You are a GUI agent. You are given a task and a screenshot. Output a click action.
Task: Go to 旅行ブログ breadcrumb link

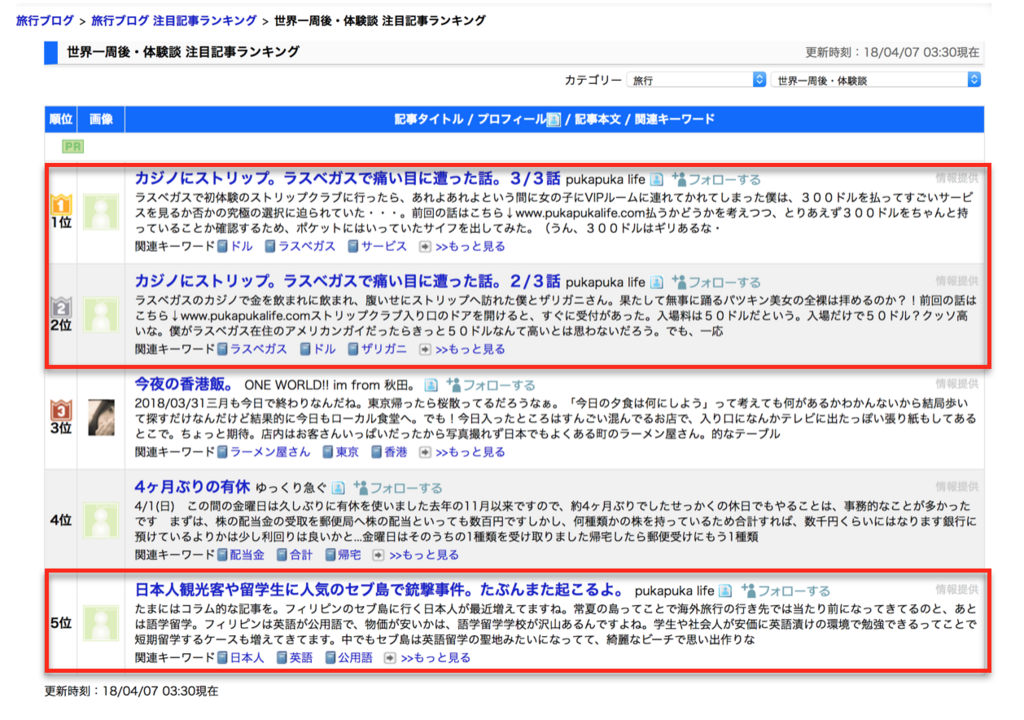pyautogui.click(x=44, y=21)
